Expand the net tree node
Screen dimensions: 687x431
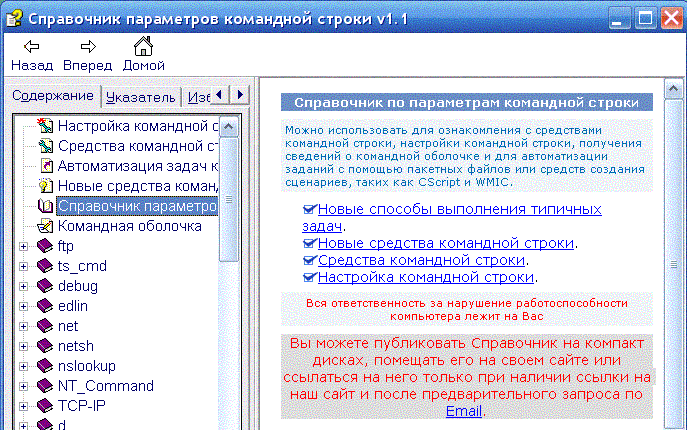24,326
